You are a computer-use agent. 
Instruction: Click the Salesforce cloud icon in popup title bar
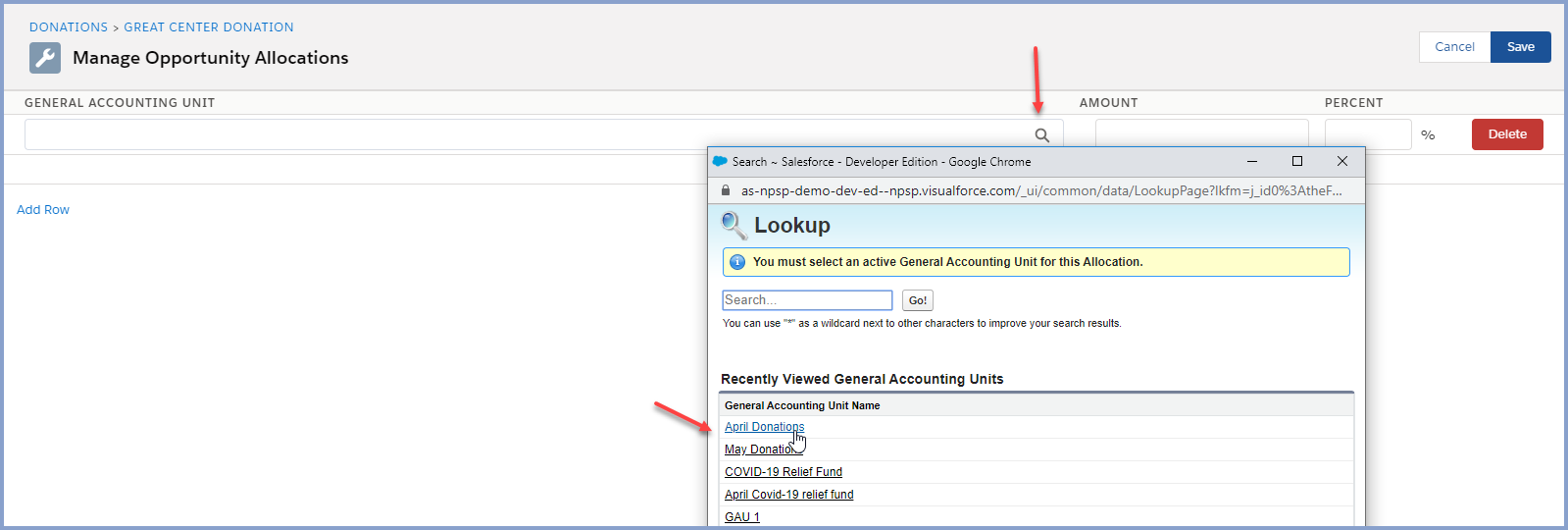coord(720,162)
